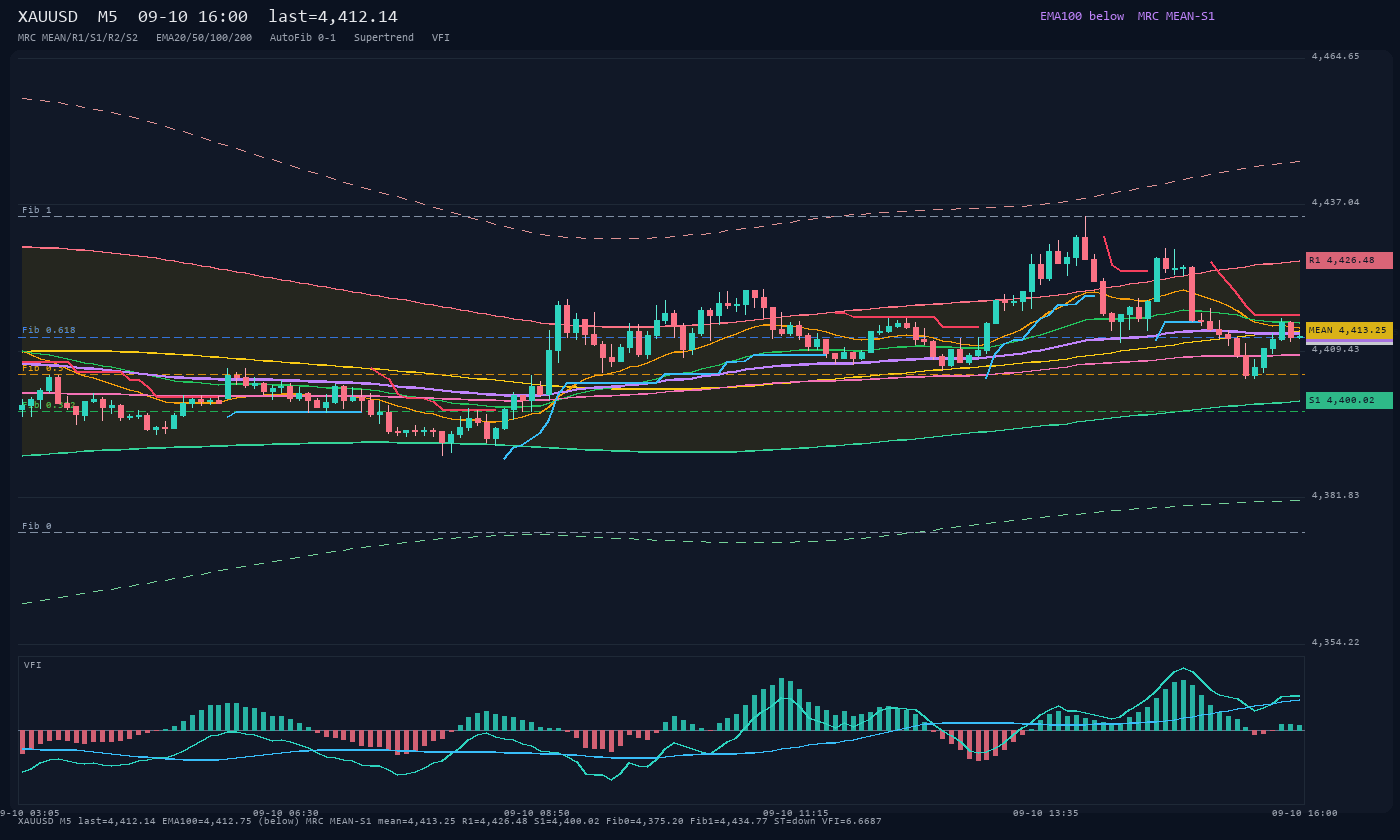Screen dimensions: 1400x840
Task: Click the 'EMA20/50/100/200' legend entry
Action: (x=204, y=38)
